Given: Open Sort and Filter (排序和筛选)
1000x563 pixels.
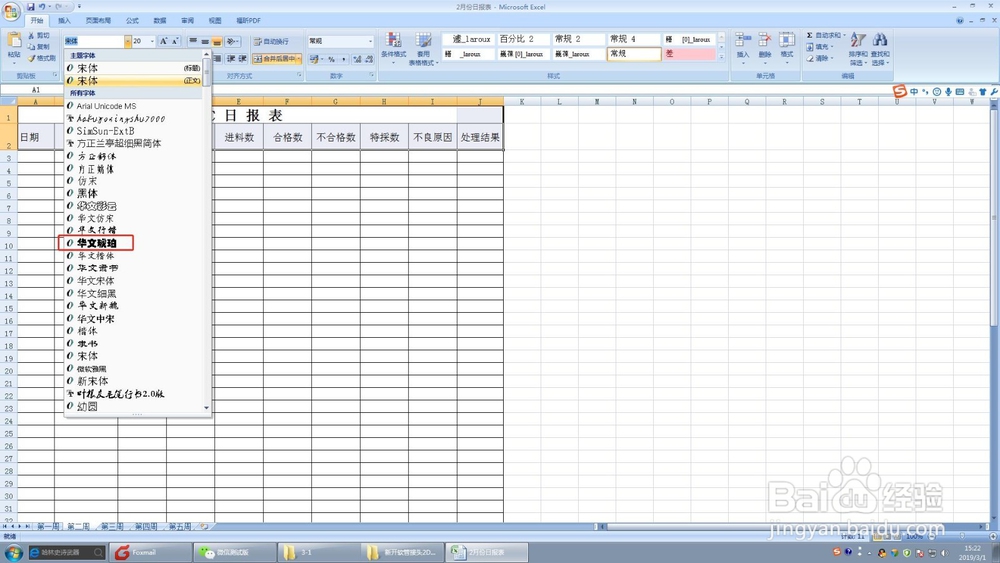Looking at the screenshot, I should (x=858, y=48).
